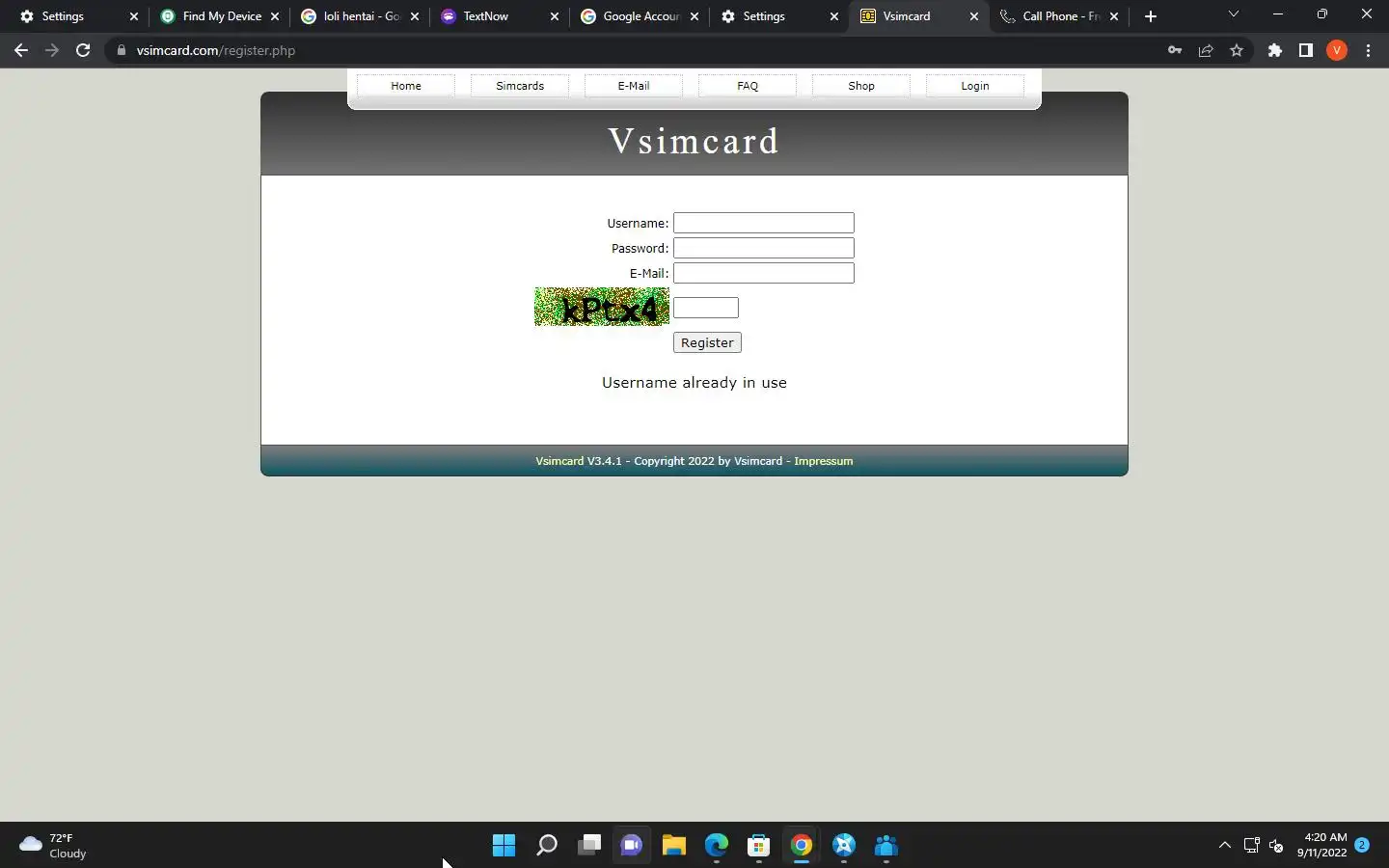Open Chrome three-dot menu
Image resolution: width=1389 pixels, height=868 pixels.
(1368, 50)
